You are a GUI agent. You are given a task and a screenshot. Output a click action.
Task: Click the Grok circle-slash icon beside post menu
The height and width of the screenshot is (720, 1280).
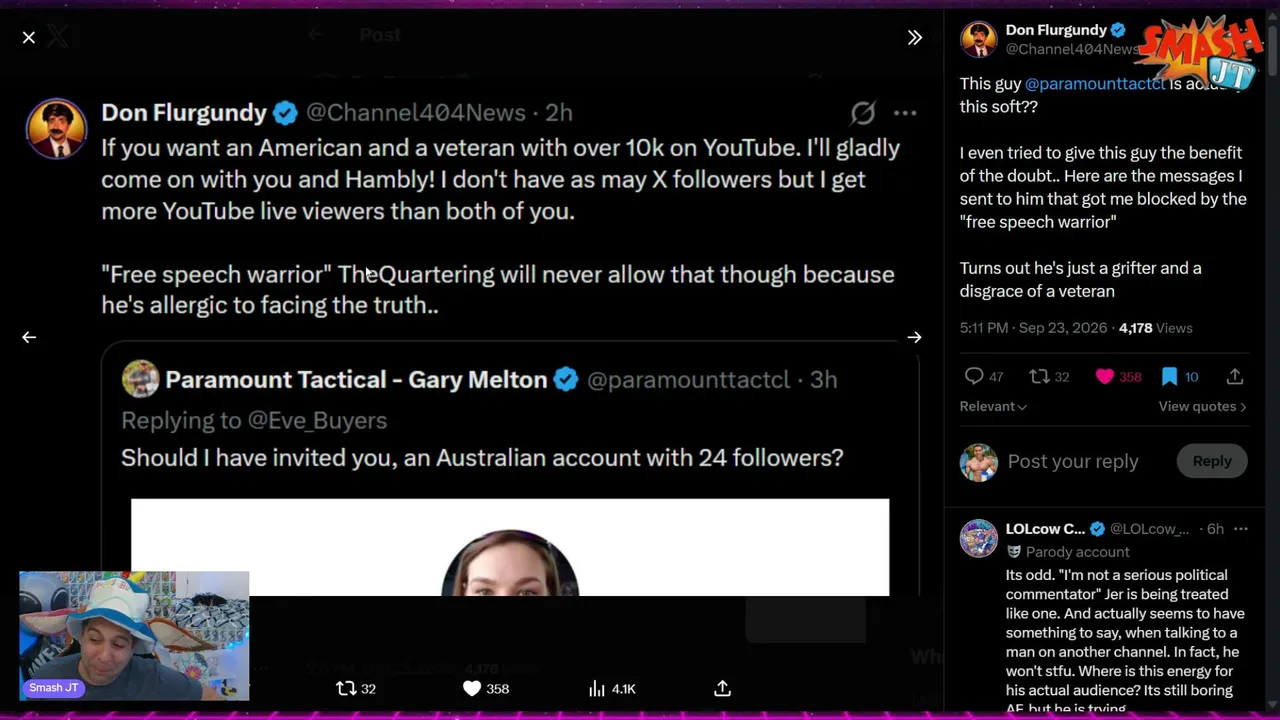point(863,113)
